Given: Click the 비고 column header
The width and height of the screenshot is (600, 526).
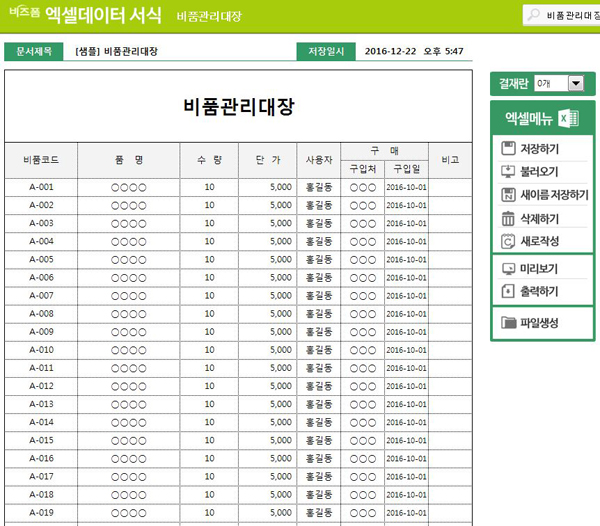Looking at the screenshot, I should (x=450, y=160).
